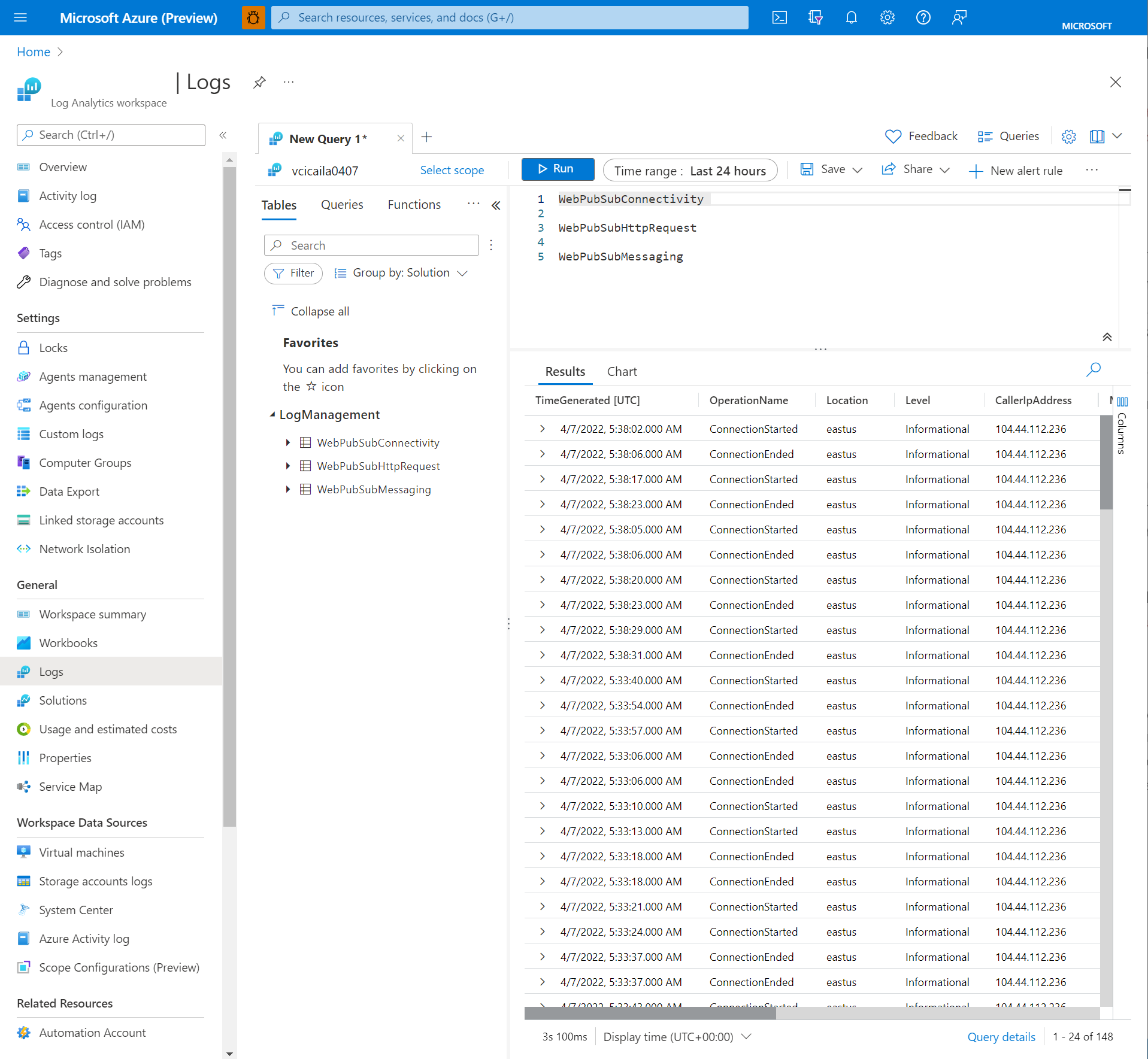The height and width of the screenshot is (1059, 1148).
Task: Open the Columns panel icon
Action: click(1122, 402)
